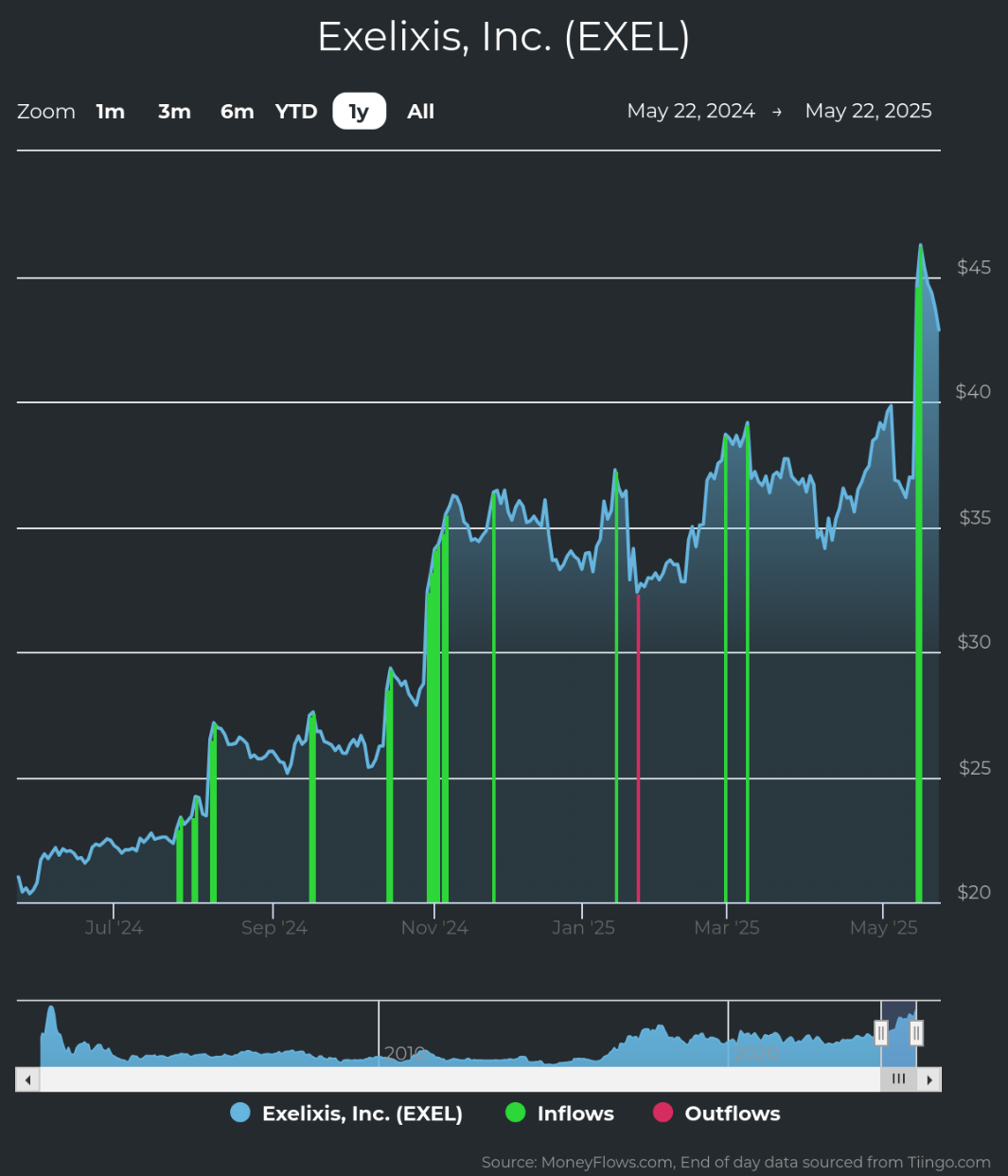Click the navigator scrollbar thumb
The image size is (1008, 1176).
tap(898, 1079)
